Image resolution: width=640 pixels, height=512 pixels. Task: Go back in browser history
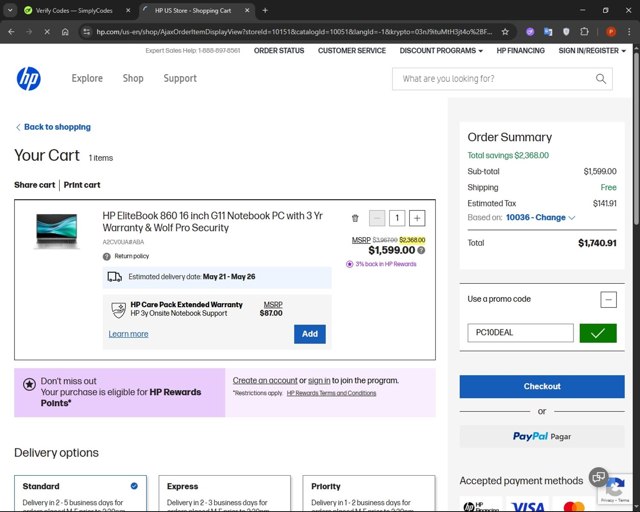coord(11,31)
